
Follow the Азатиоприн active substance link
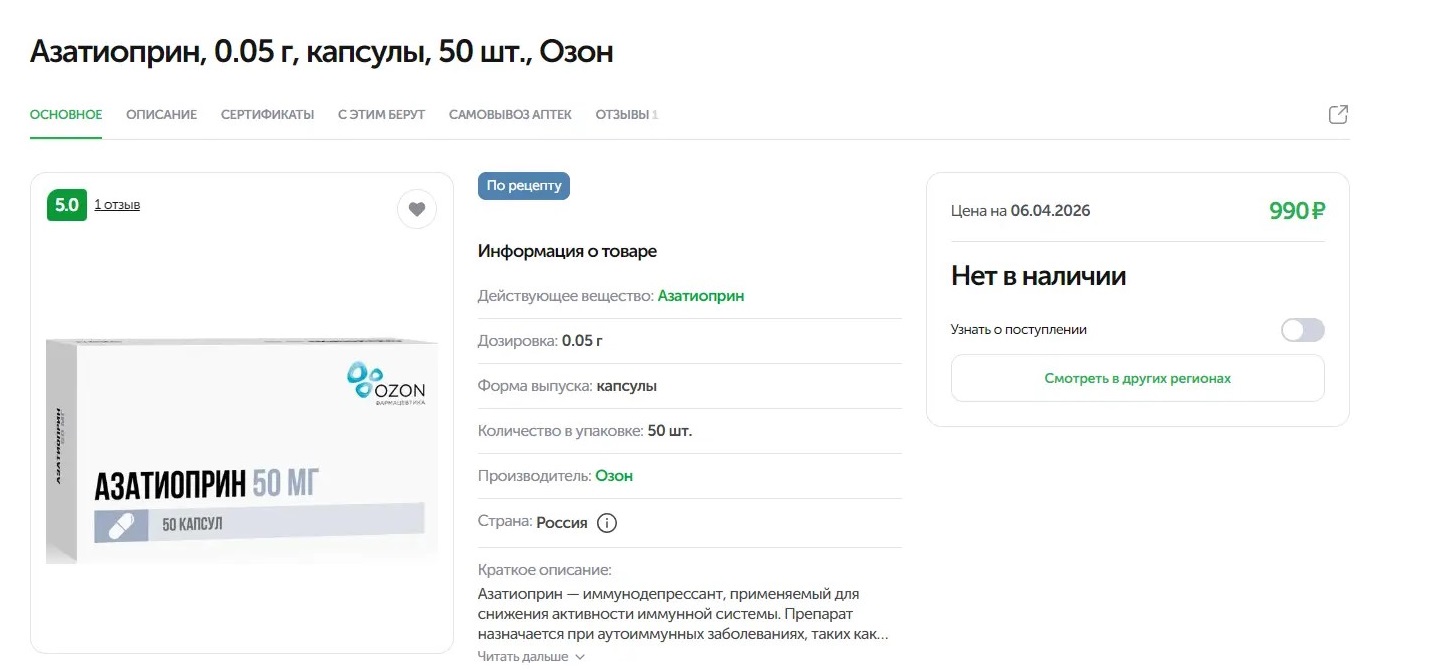pyautogui.click(x=701, y=296)
